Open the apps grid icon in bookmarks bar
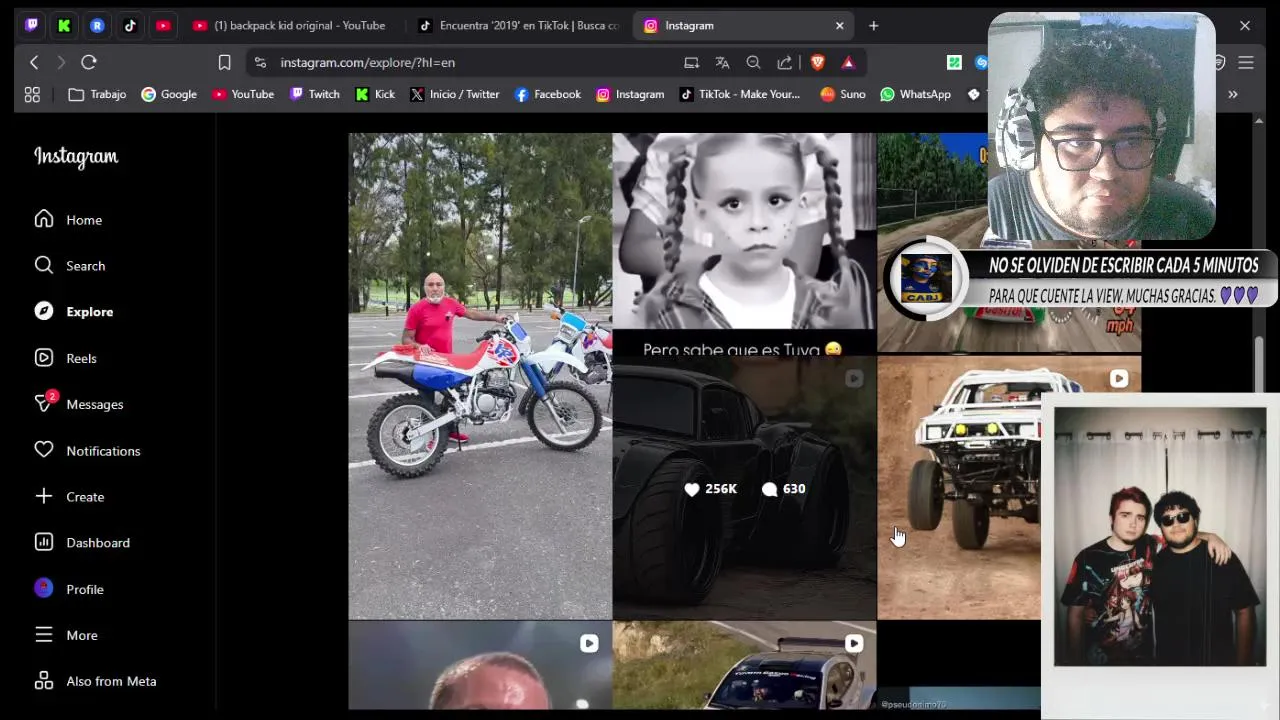Screen dimensions: 1280x720 32,94
